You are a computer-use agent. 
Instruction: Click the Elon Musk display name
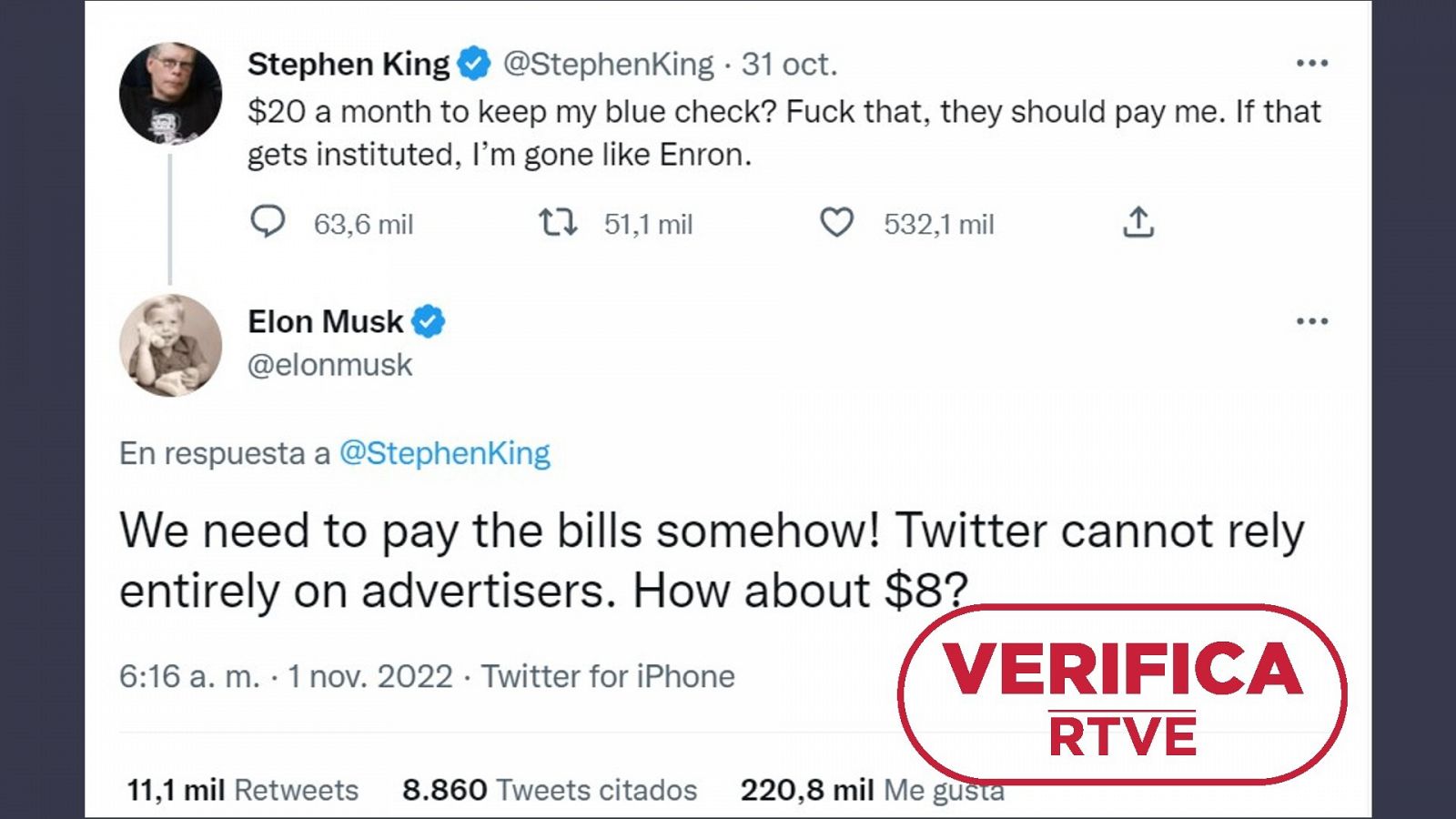(x=325, y=321)
